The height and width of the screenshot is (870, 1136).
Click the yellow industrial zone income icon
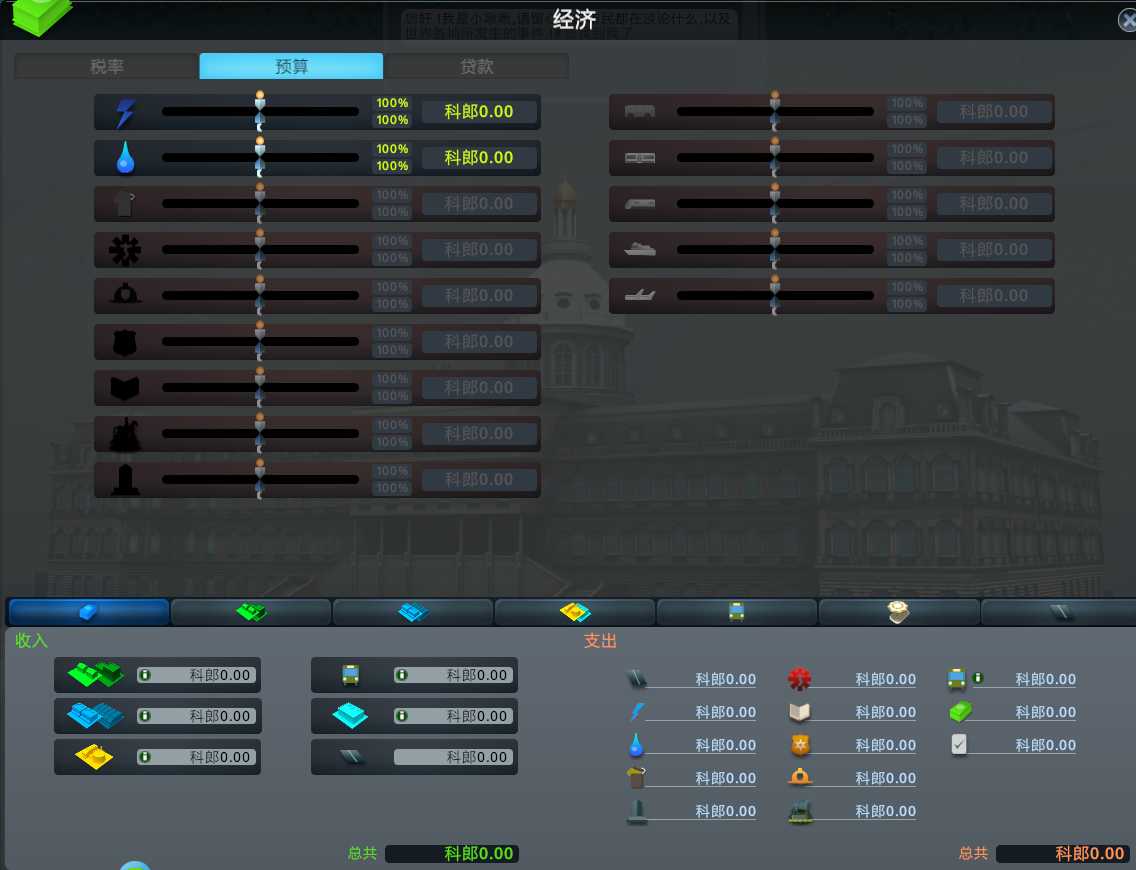[x=95, y=757]
